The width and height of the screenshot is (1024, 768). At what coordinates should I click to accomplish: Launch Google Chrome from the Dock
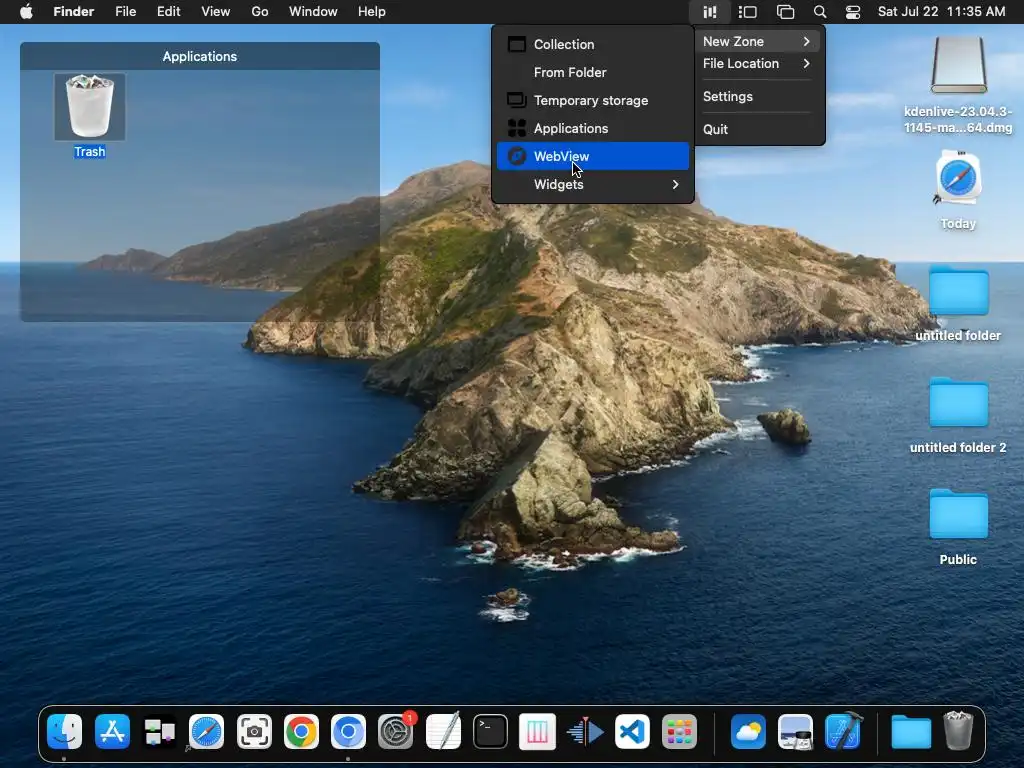(x=301, y=733)
